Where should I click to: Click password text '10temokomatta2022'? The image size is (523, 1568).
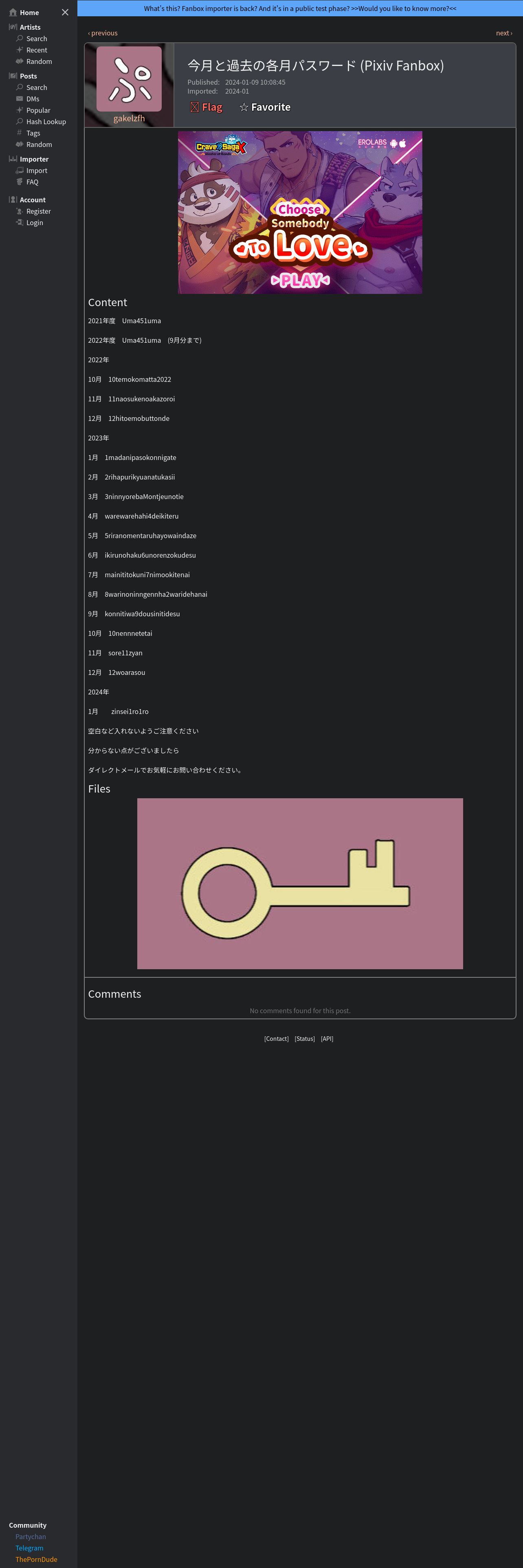[x=140, y=379]
